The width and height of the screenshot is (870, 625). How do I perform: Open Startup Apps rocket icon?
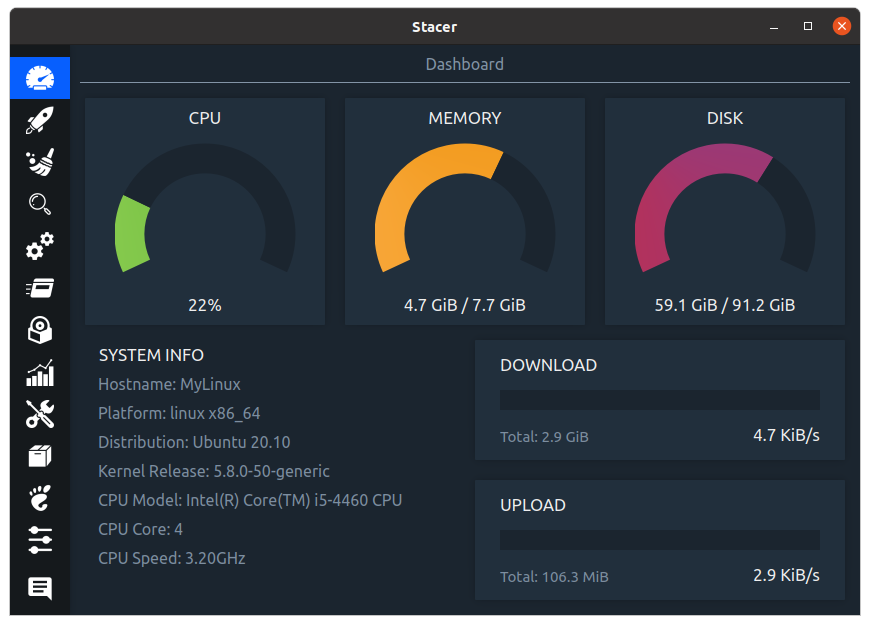point(40,121)
